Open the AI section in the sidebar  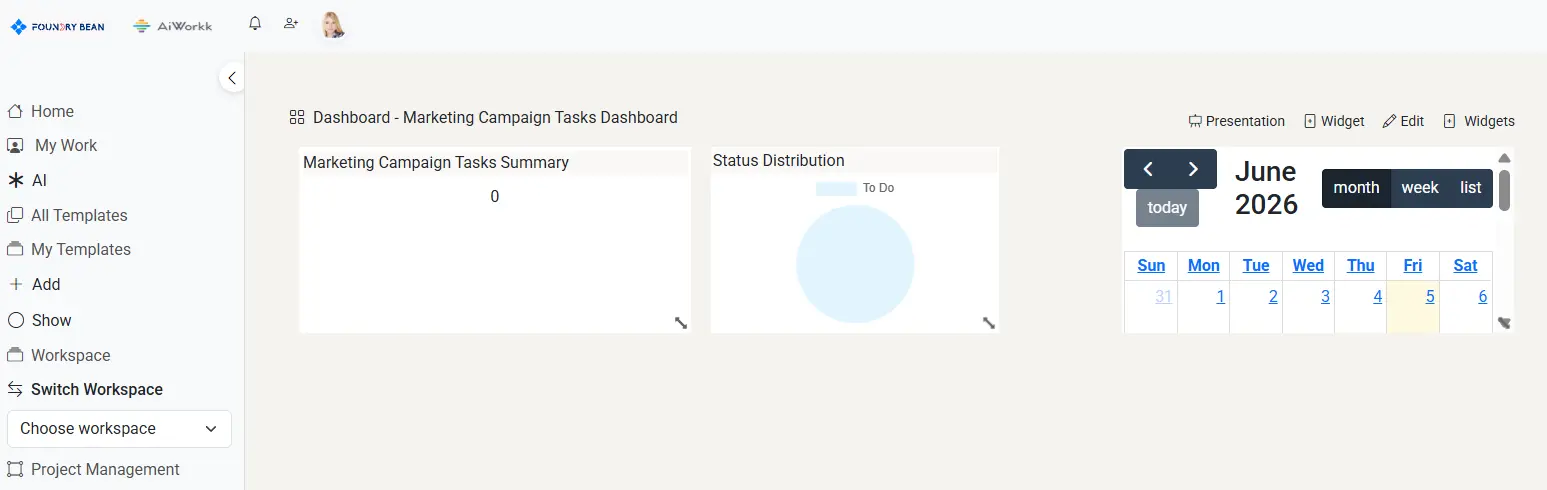27,180
